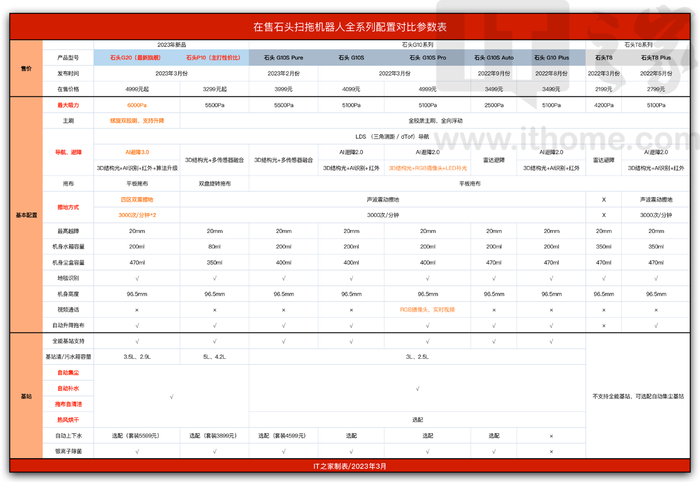The width and height of the screenshot is (700, 482).
Task: Click the 自动升降拖布 row label
Action: pyautogui.click(x=68, y=325)
